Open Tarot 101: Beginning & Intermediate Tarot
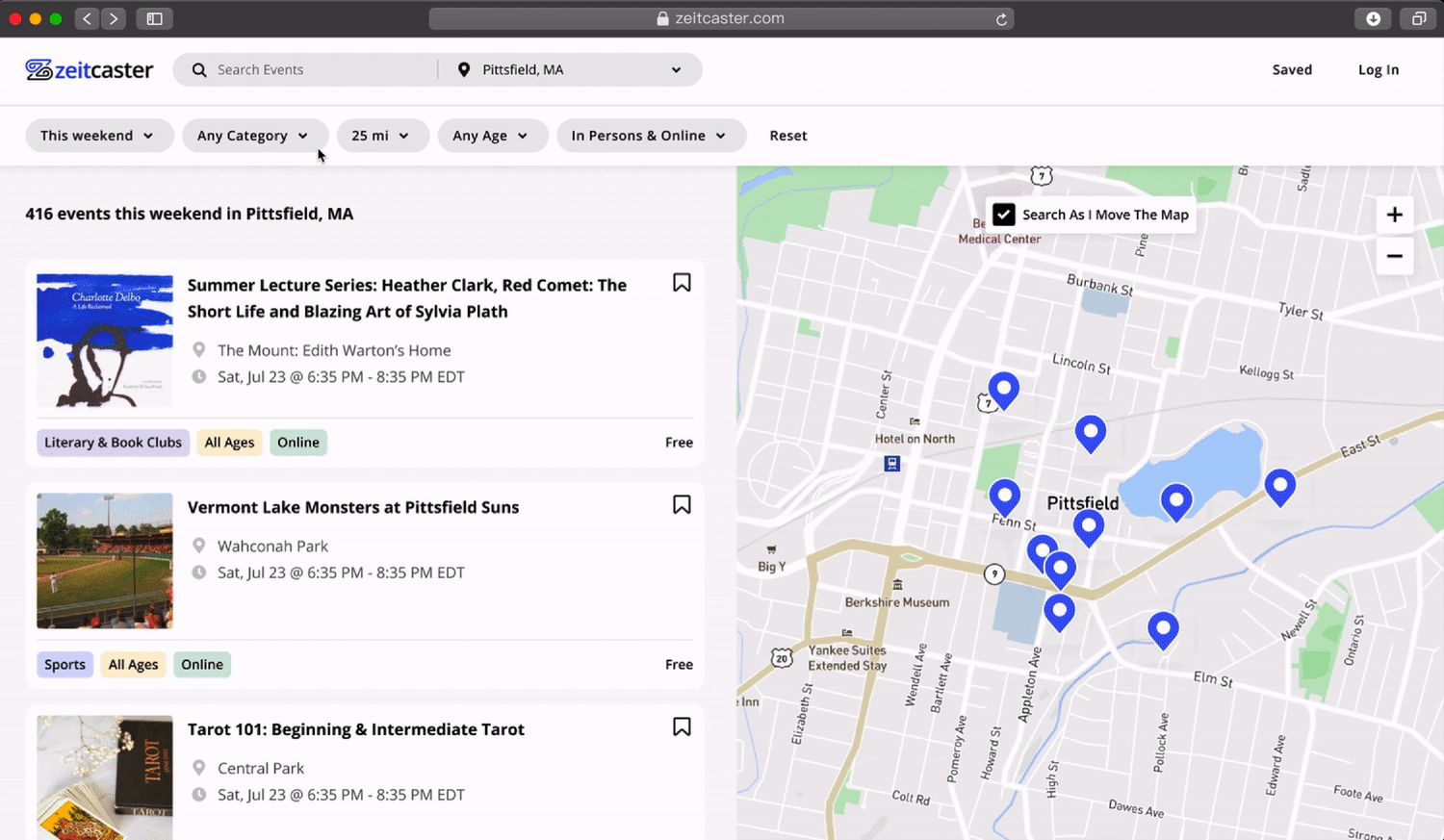Viewport: 1444px width, 840px height. pyautogui.click(x=356, y=729)
